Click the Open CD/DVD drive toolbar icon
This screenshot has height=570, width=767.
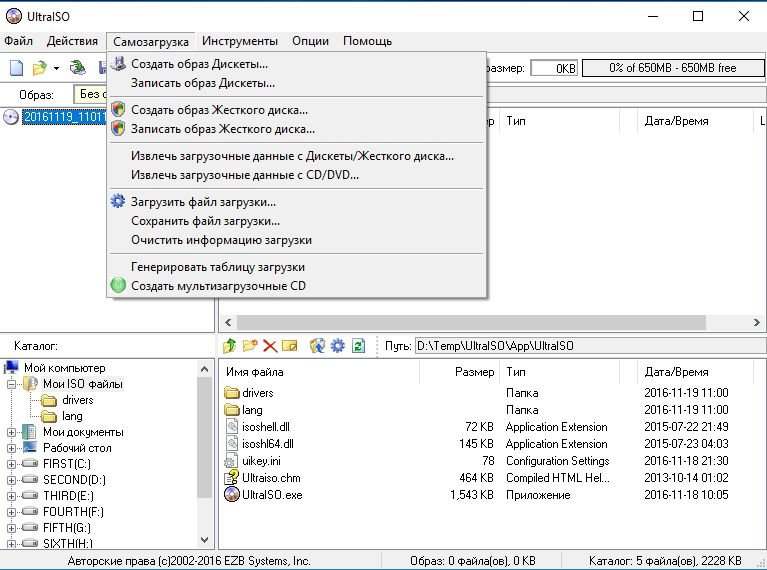pyautogui.click(x=77, y=68)
